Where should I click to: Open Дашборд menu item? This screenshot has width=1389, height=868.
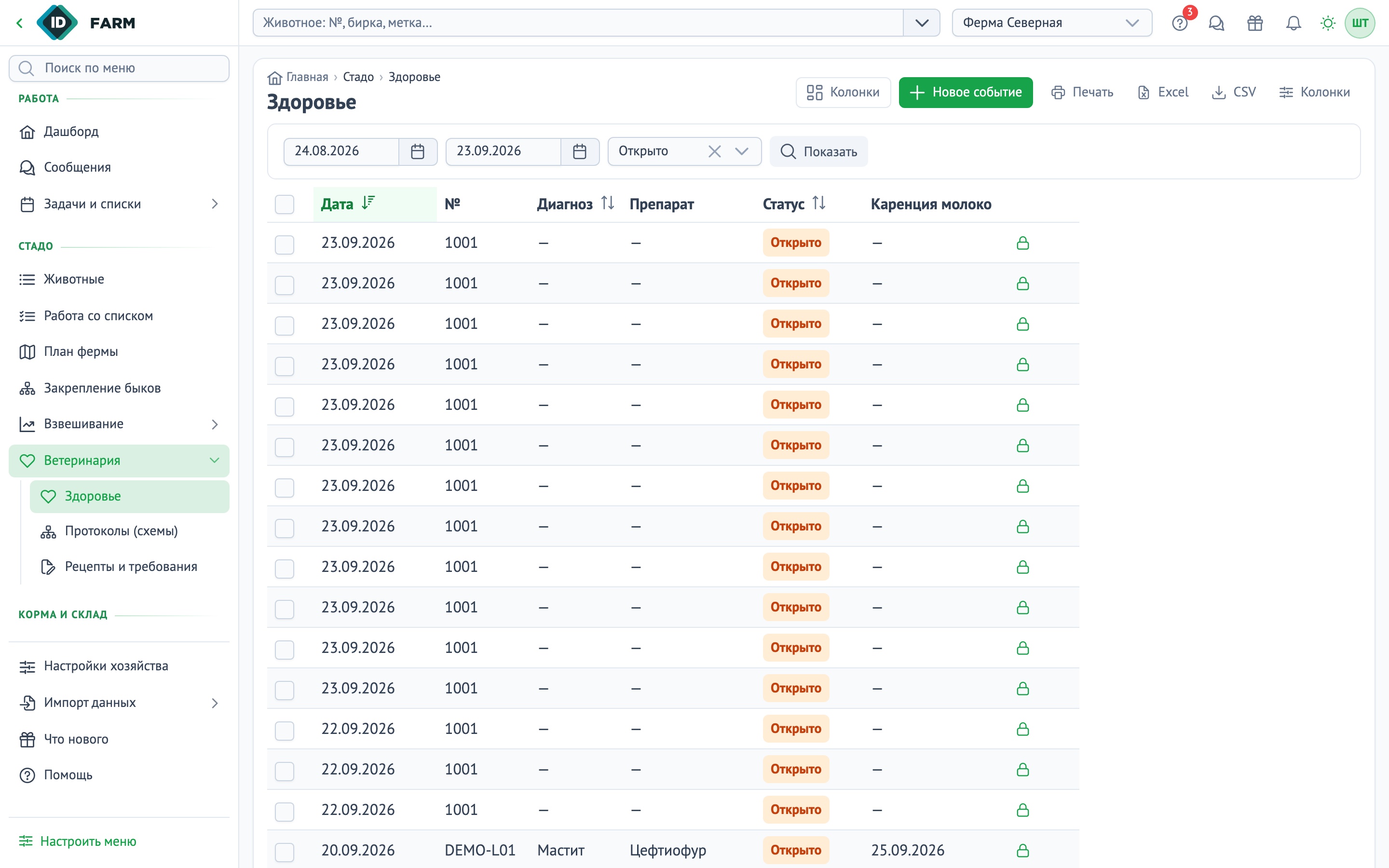(119, 132)
